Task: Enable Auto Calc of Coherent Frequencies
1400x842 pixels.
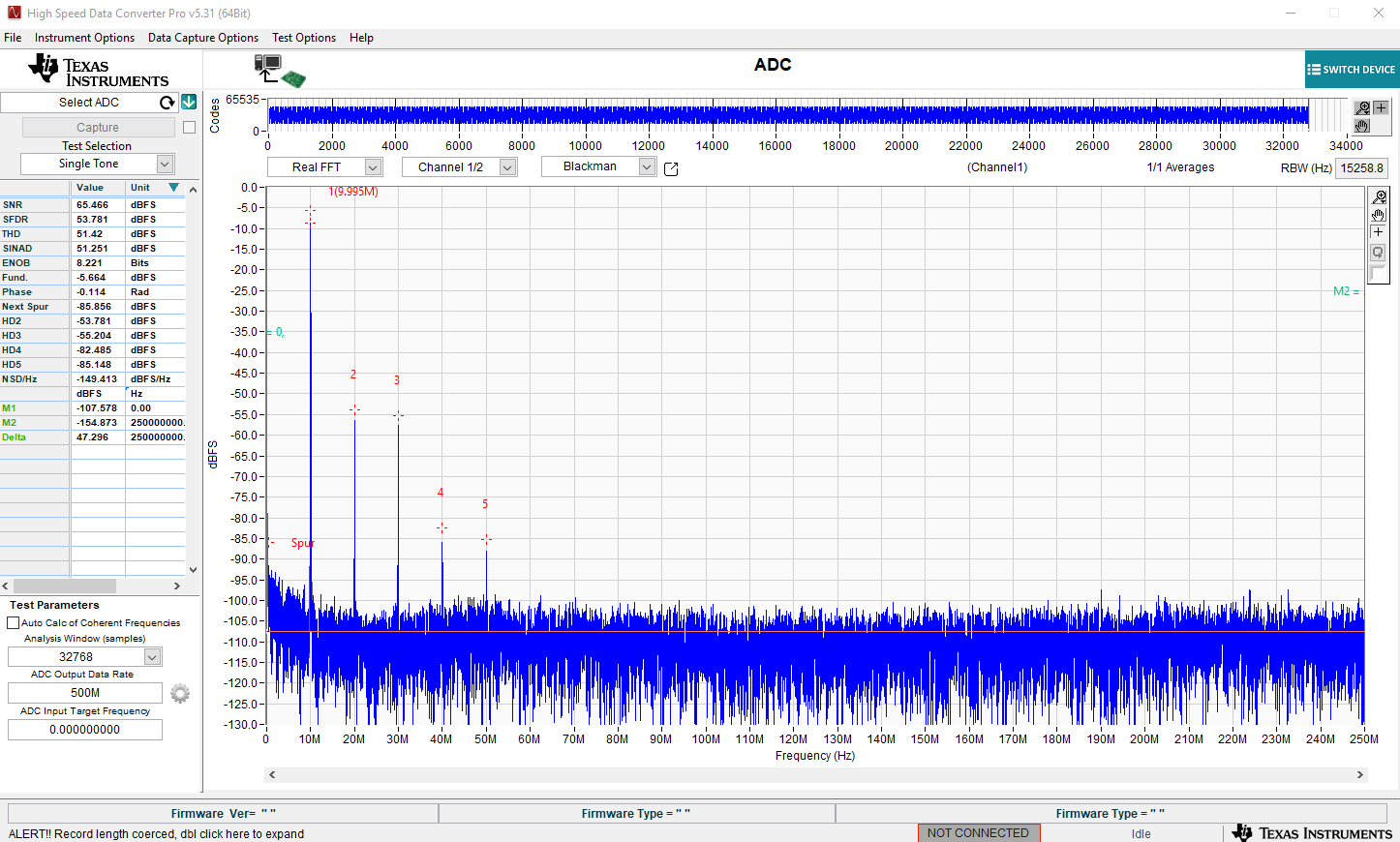Action: tap(14, 623)
